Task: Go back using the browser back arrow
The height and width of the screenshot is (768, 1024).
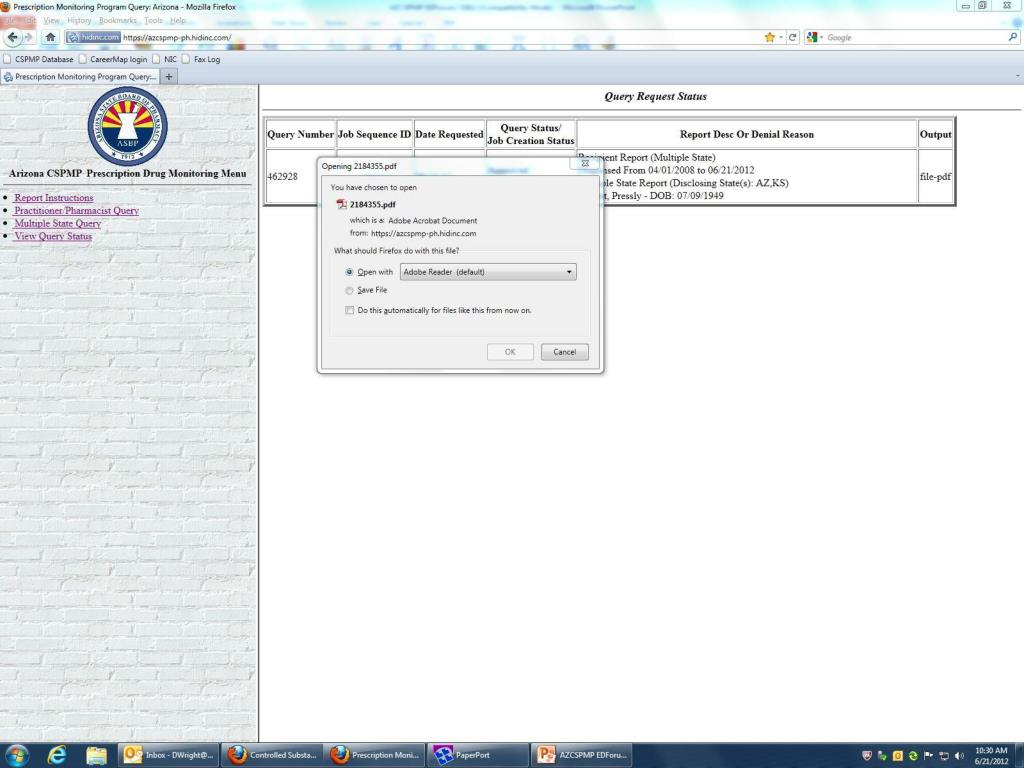Action: point(12,37)
